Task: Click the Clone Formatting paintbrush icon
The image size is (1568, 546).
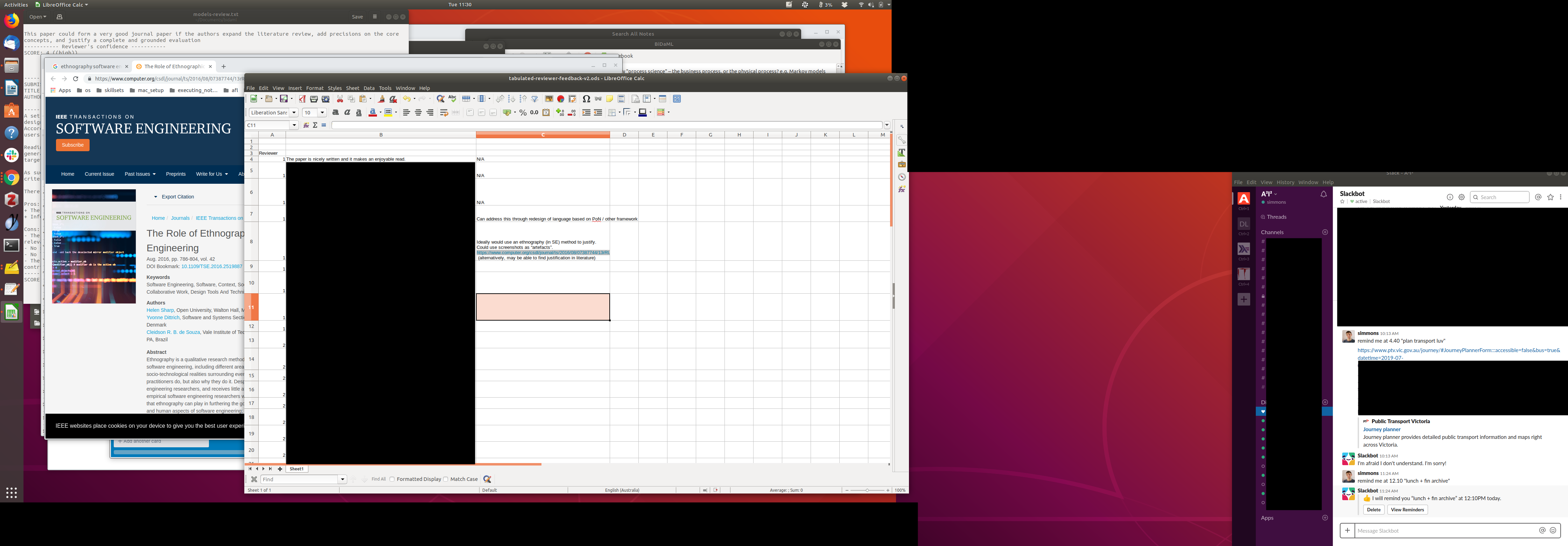Action: click(381, 99)
